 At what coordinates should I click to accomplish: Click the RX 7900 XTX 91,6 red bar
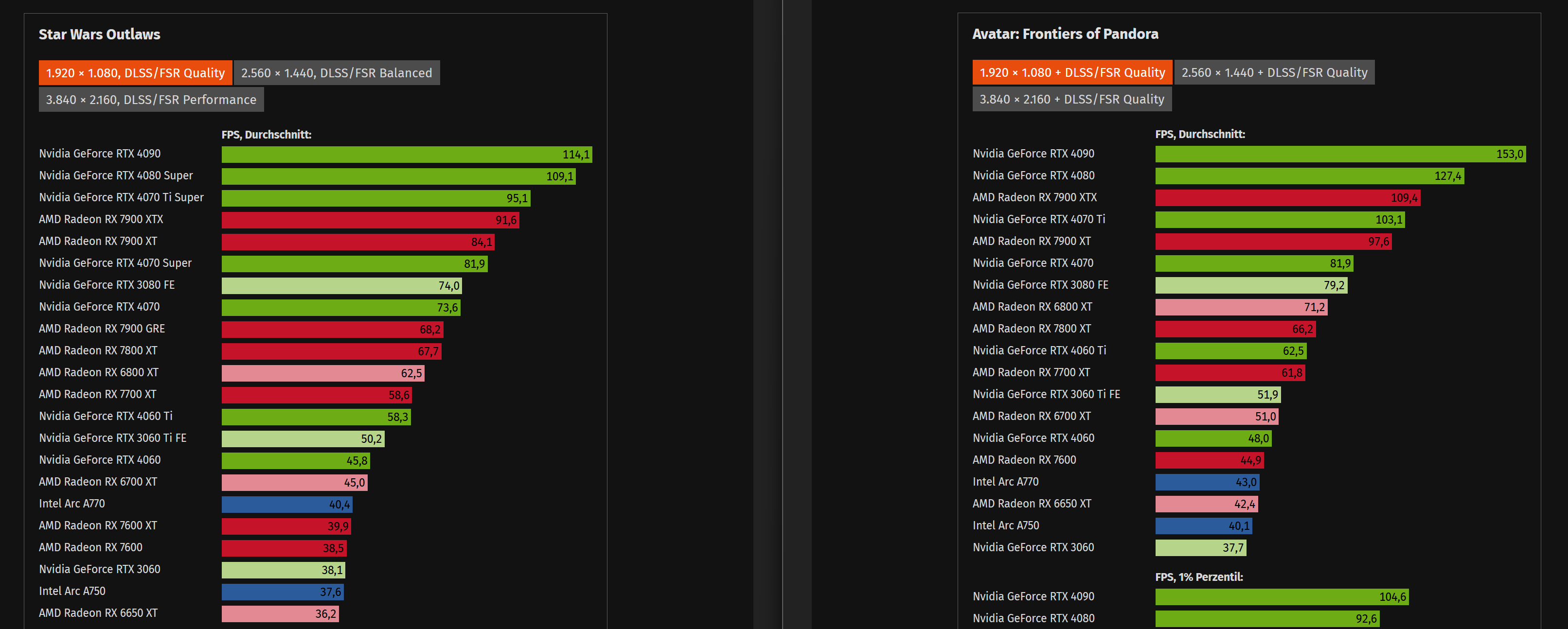[370, 220]
